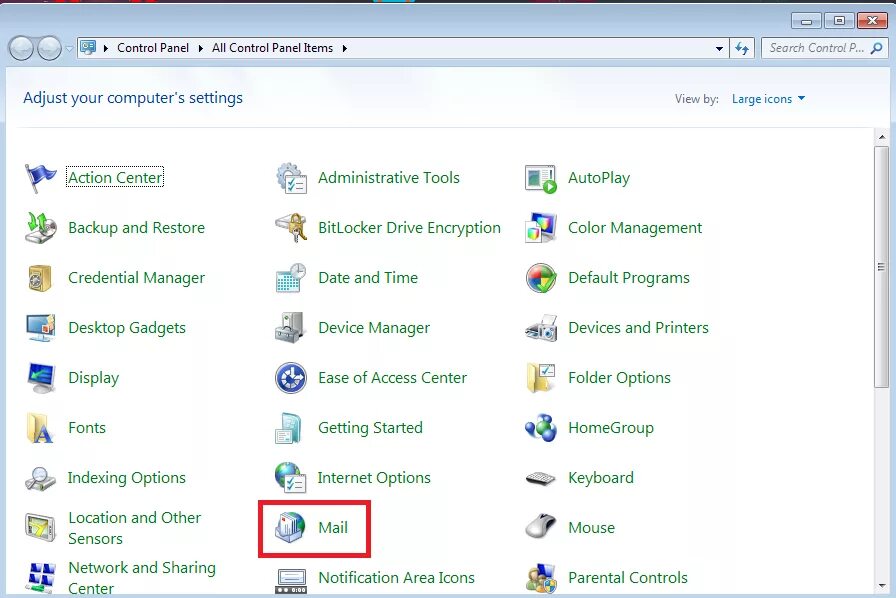This screenshot has height=598, width=896.
Task: Open the Backup and Restore icon
Action: coord(41,228)
